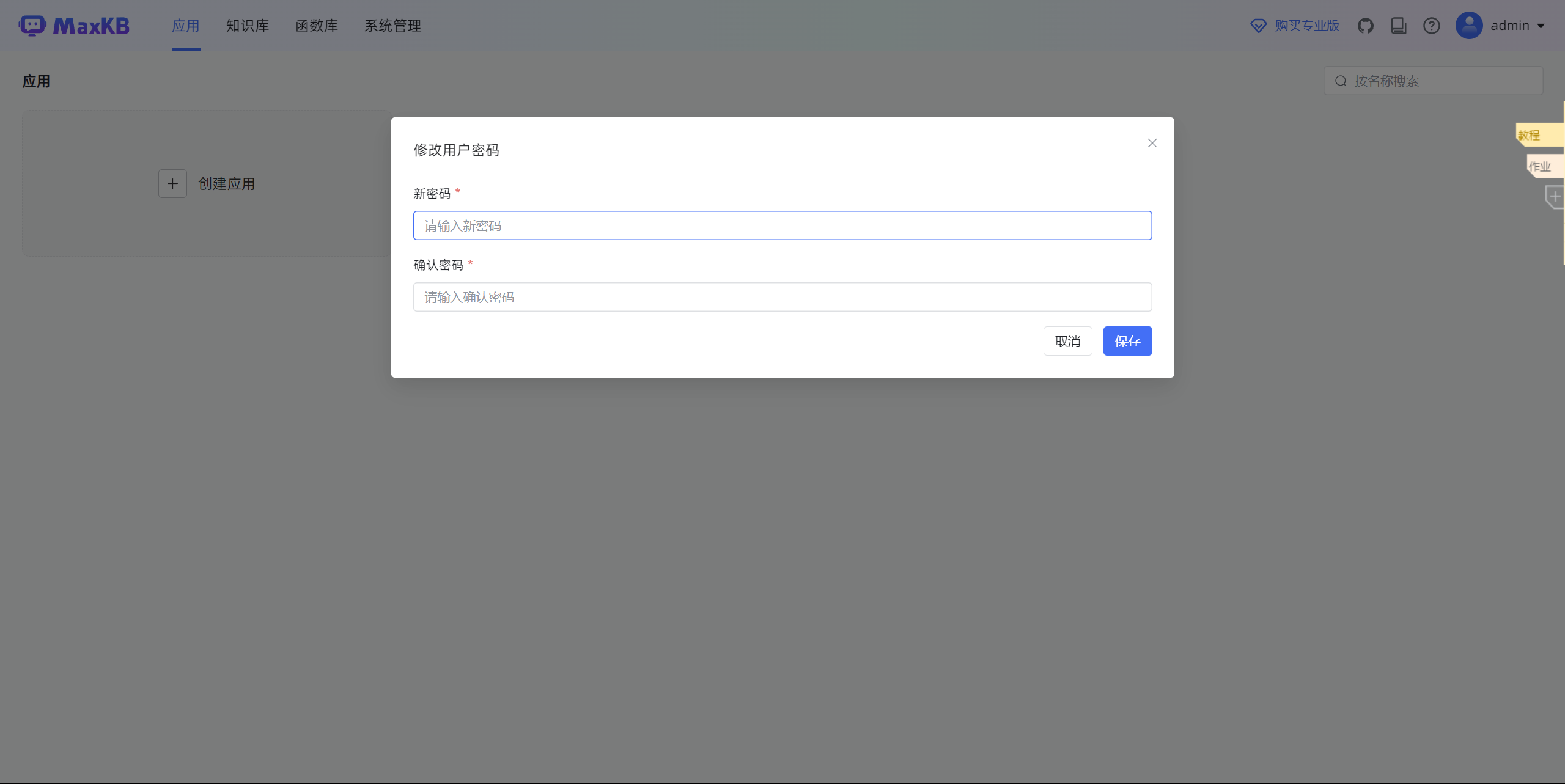Open the documentation book icon
This screenshot has width=1565, height=784.
[x=1398, y=26]
